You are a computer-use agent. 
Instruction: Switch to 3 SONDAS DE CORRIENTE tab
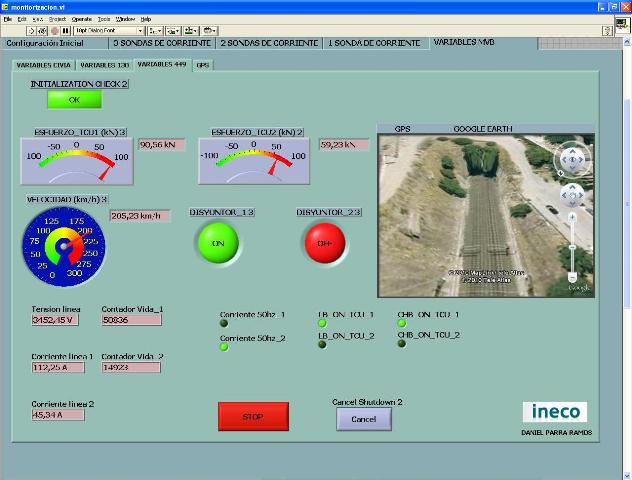[x=162, y=43]
